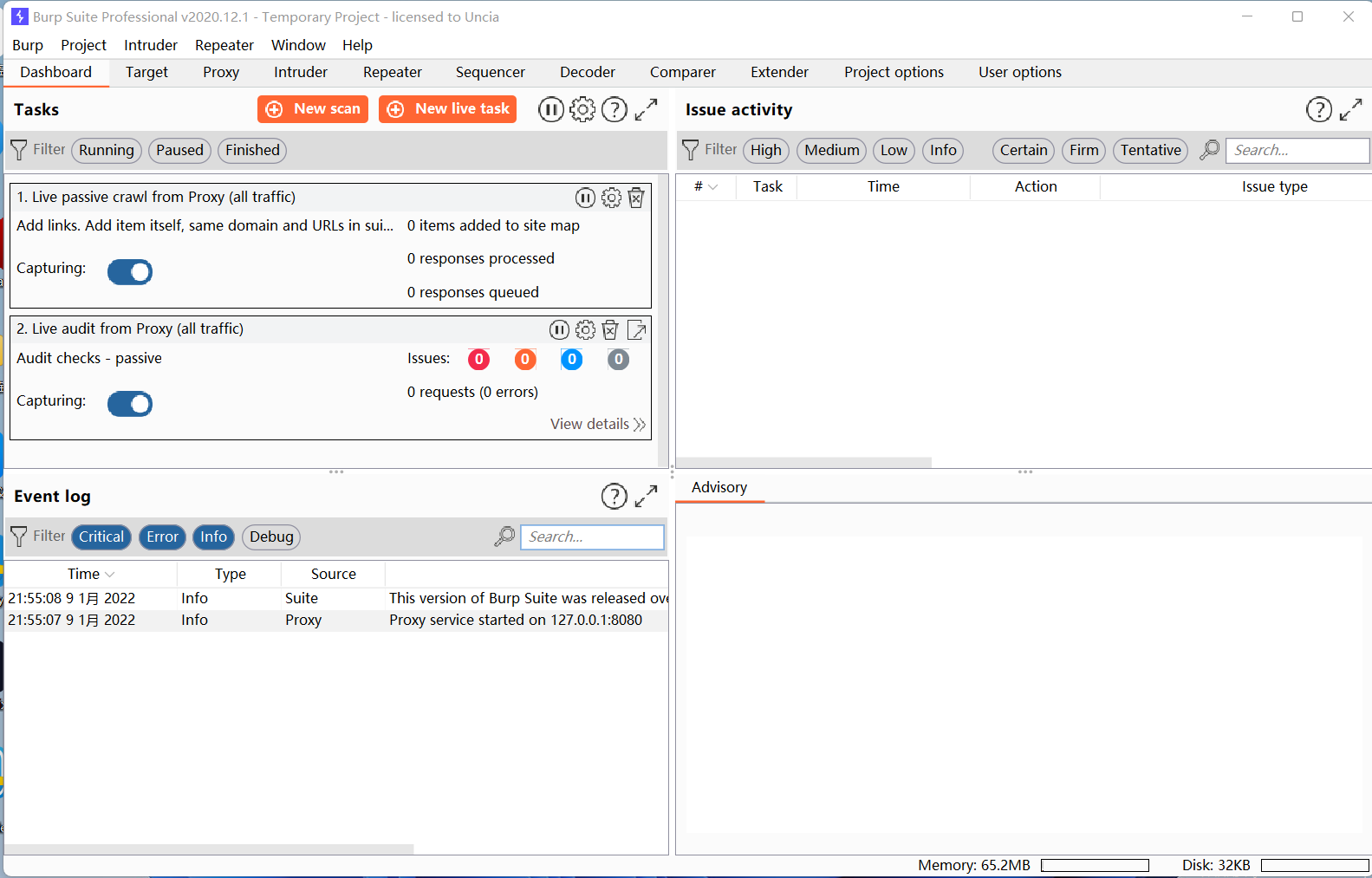The height and width of the screenshot is (878, 1372).
Task: Click gray info issues count badge
Action: (x=618, y=359)
